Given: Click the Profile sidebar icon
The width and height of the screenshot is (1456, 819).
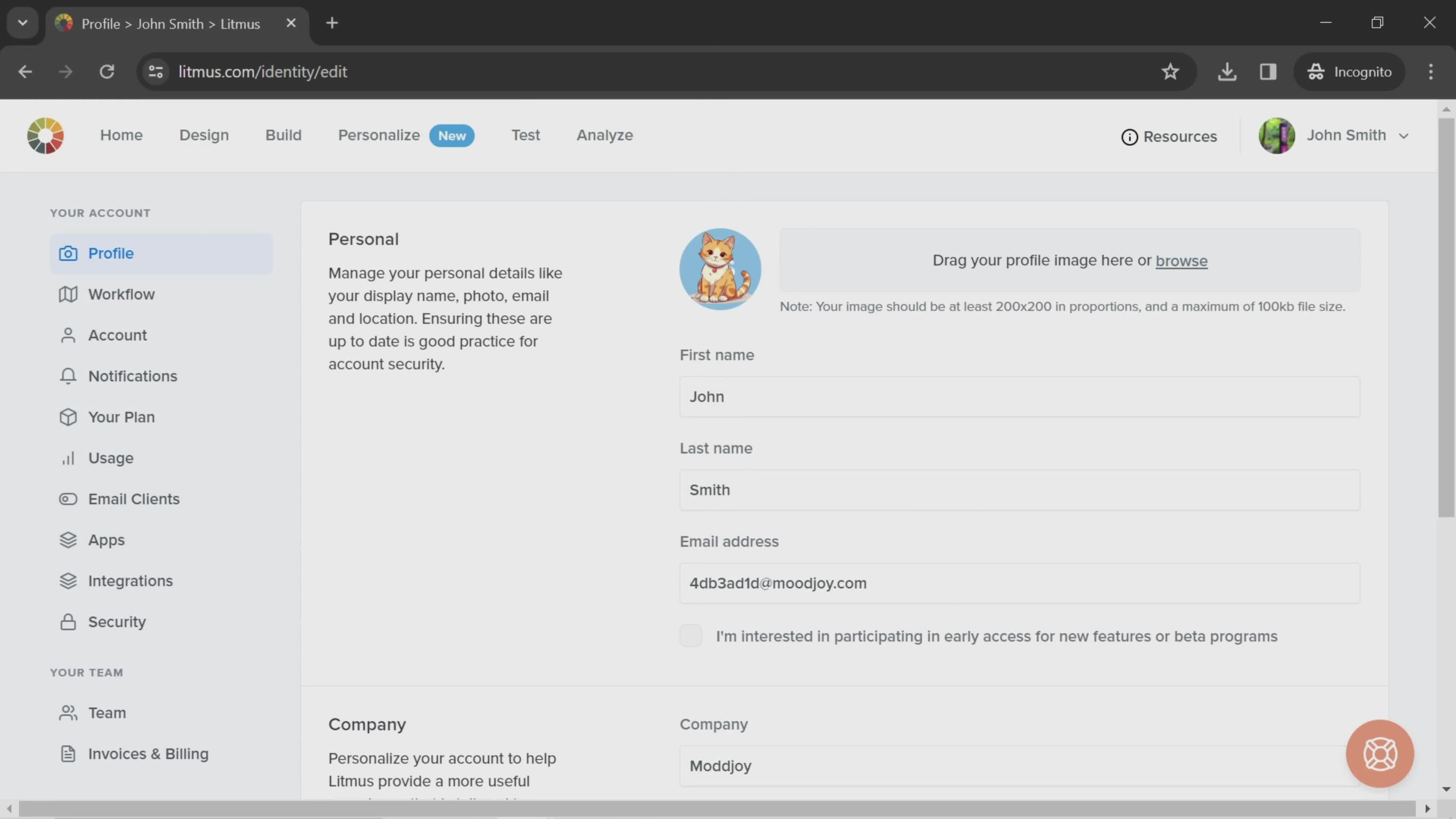Looking at the screenshot, I should pos(67,253).
